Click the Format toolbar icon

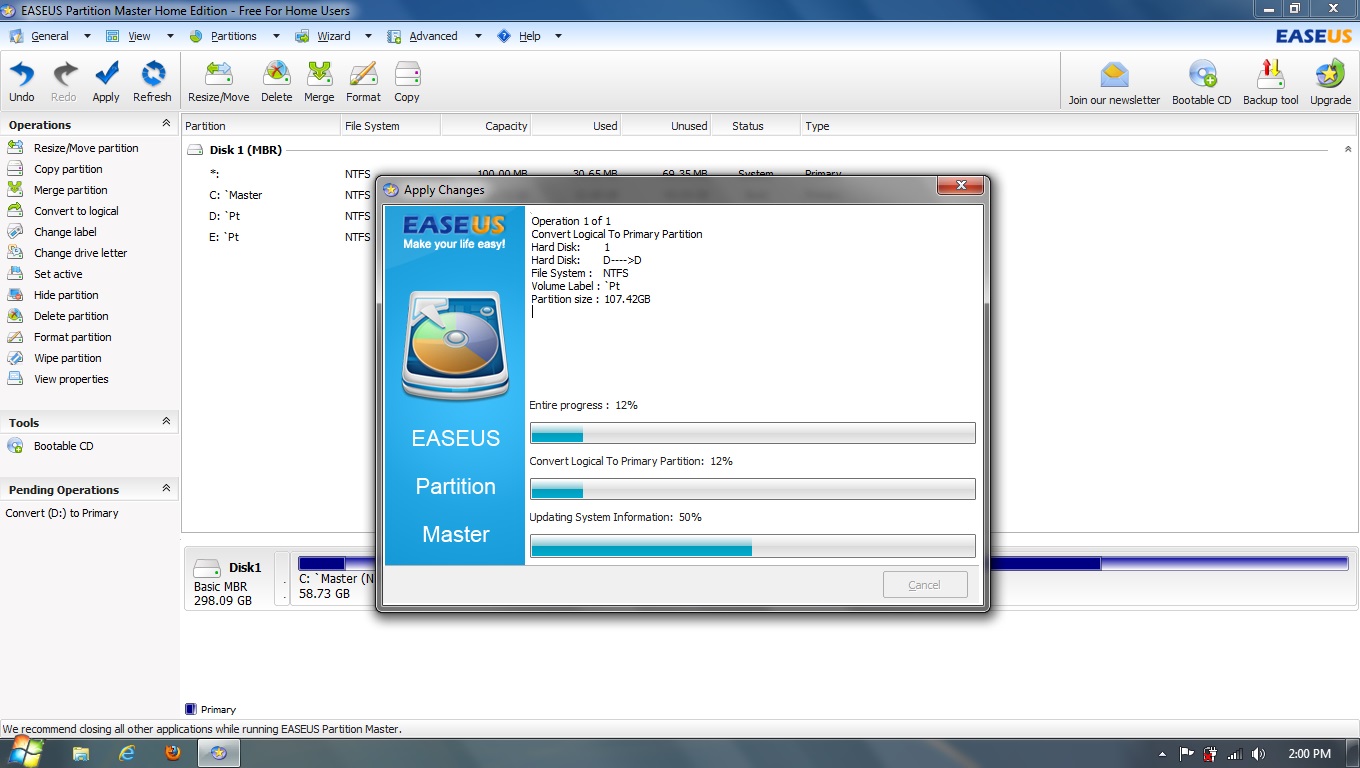(x=363, y=82)
